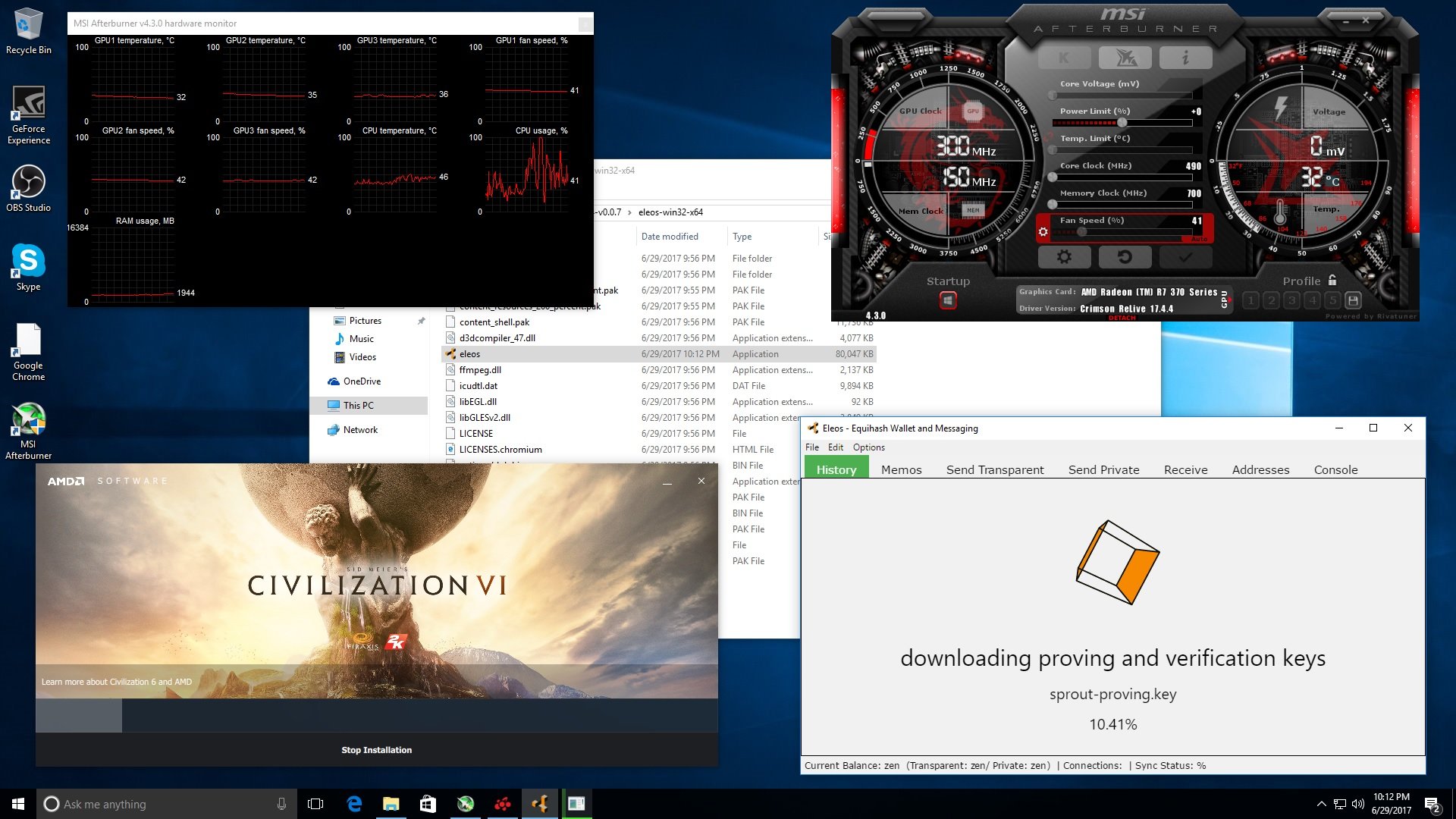Click Stop Installation in AMD Software window
The height and width of the screenshot is (819, 1456).
click(x=377, y=750)
